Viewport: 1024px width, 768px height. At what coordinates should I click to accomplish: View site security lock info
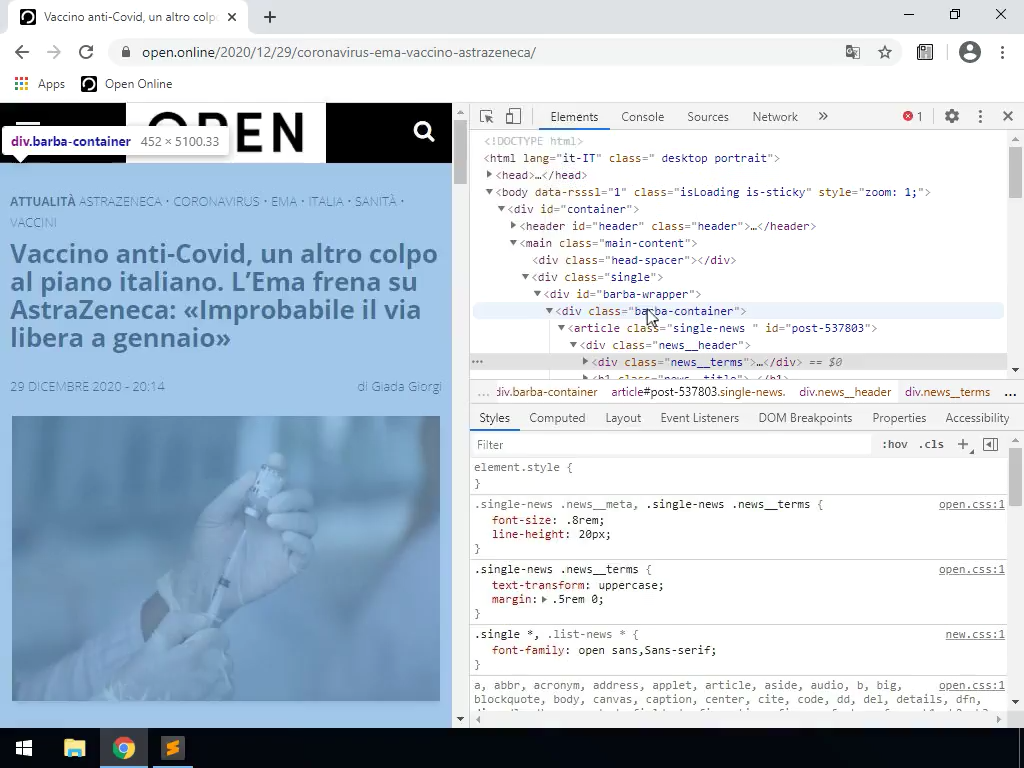(x=126, y=52)
